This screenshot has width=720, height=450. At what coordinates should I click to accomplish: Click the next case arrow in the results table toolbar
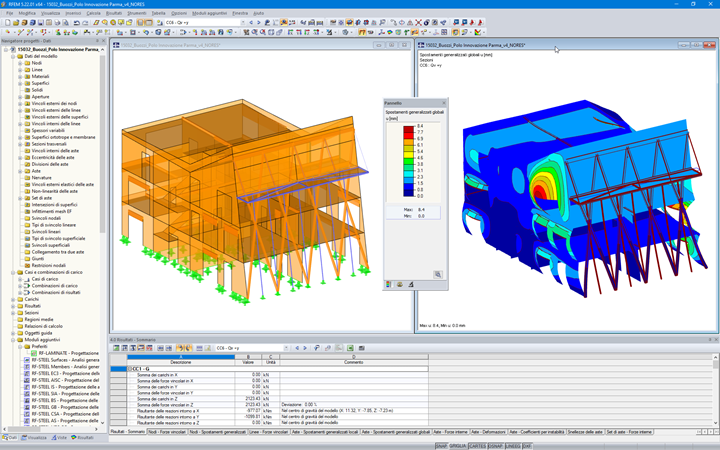point(305,348)
